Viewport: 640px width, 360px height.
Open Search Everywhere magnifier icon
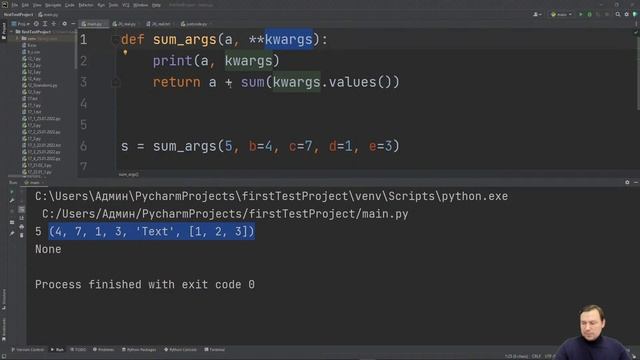click(618, 14)
